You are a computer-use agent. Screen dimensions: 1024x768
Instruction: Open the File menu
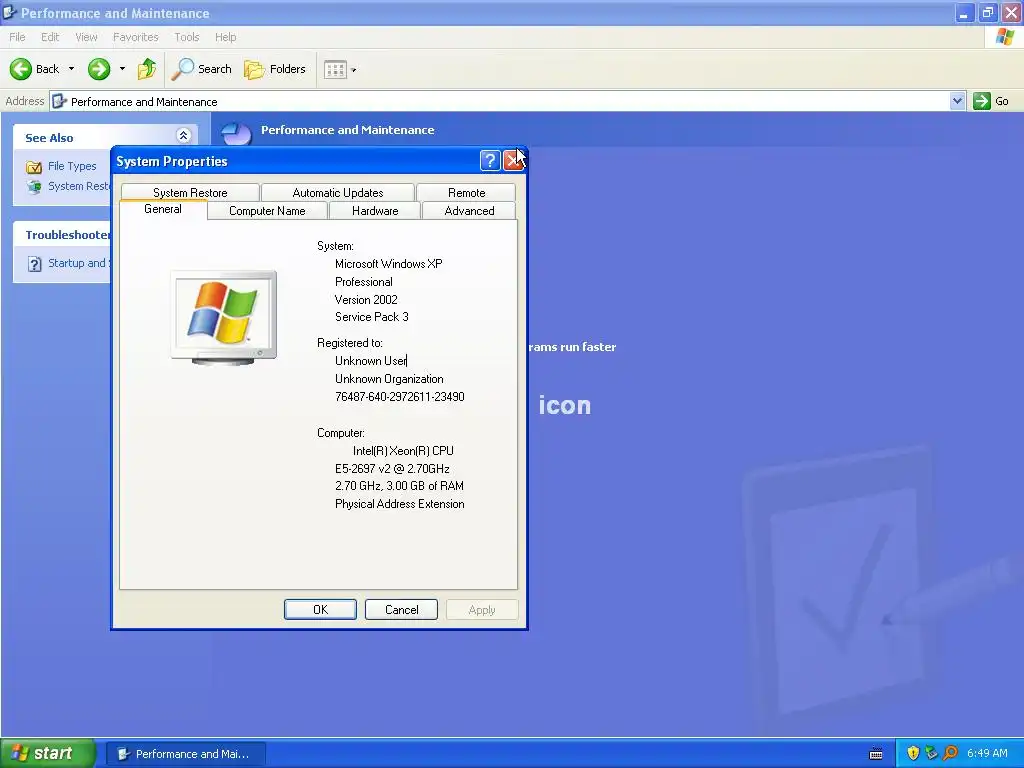18,37
